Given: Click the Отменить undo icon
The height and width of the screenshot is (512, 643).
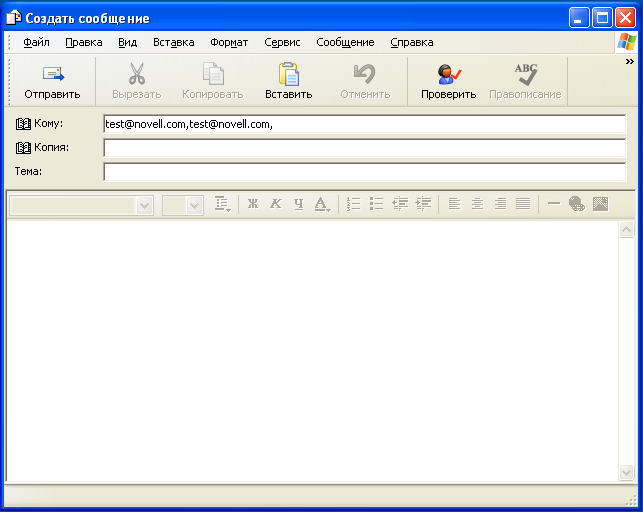Looking at the screenshot, I should tap(365, 73).
